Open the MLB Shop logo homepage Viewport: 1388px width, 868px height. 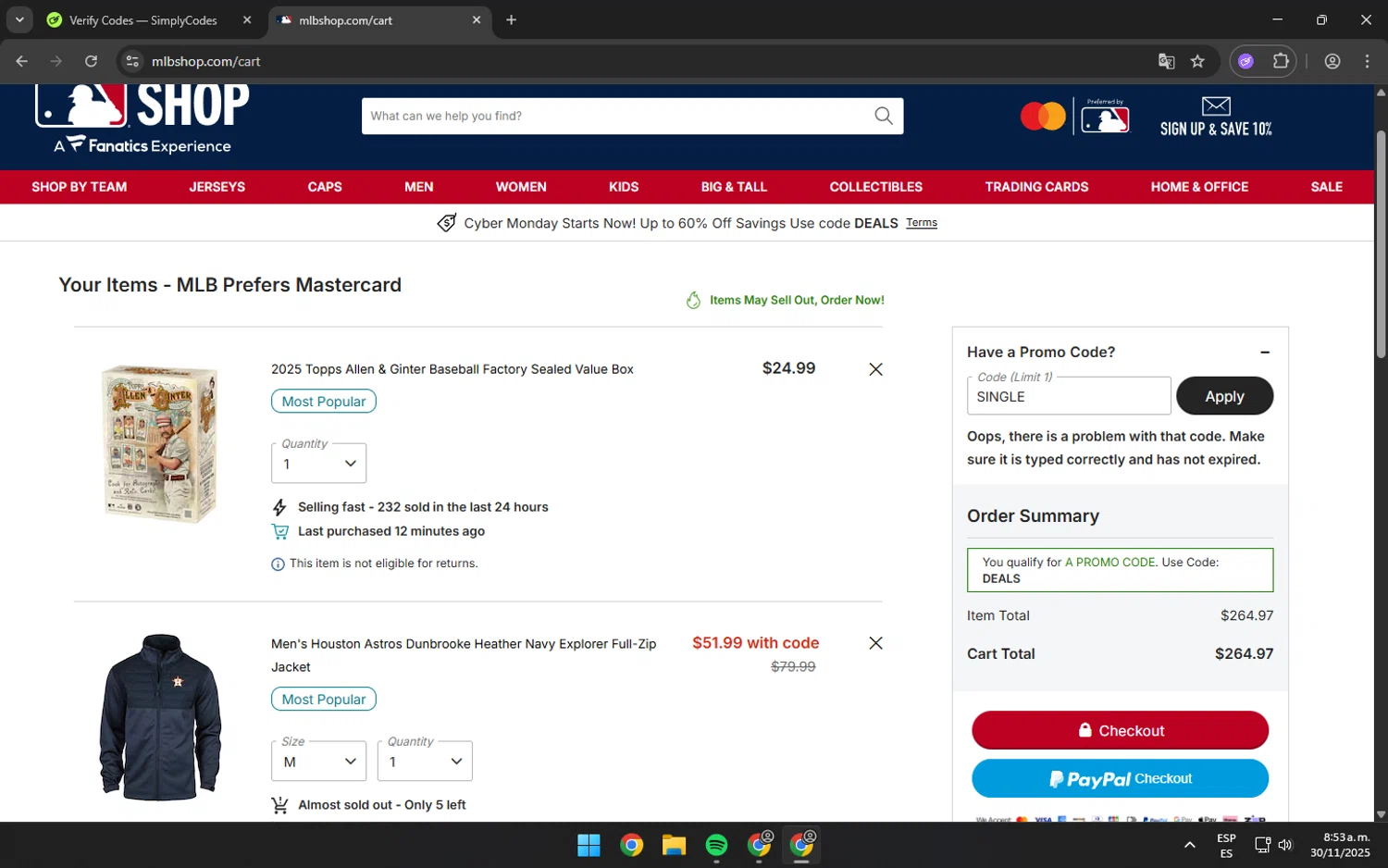tap(143, 118)
